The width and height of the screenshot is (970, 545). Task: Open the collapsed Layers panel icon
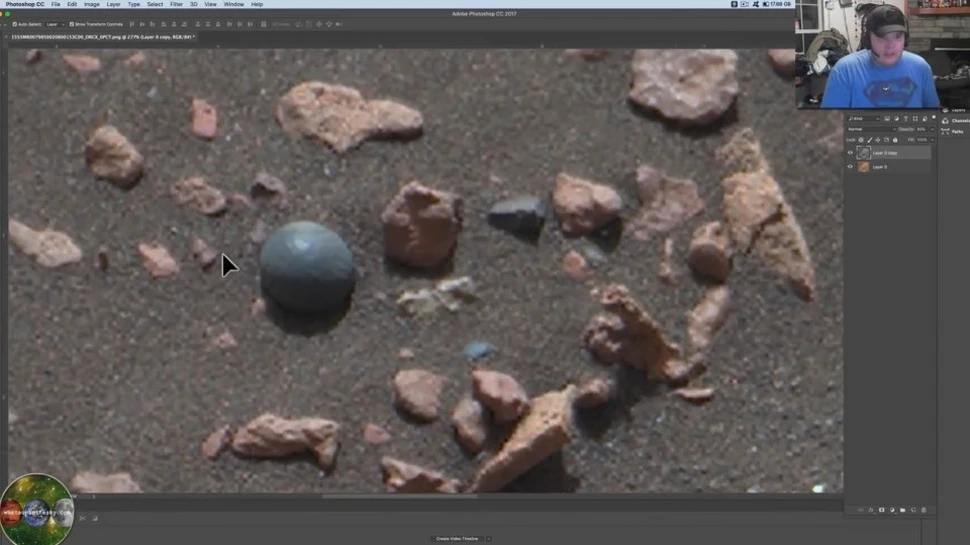point(945,110)
